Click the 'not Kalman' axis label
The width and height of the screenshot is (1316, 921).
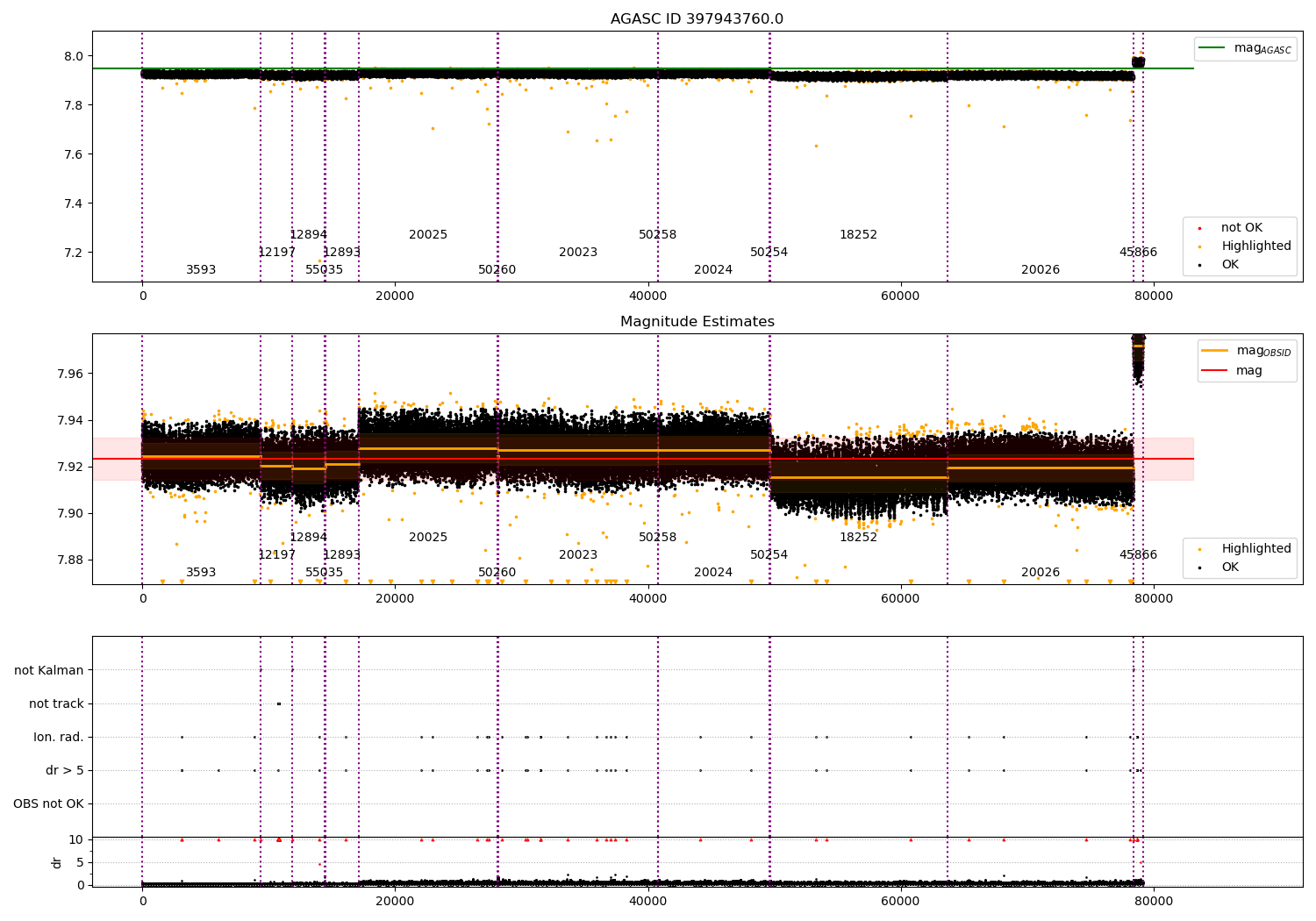point(49,670)
